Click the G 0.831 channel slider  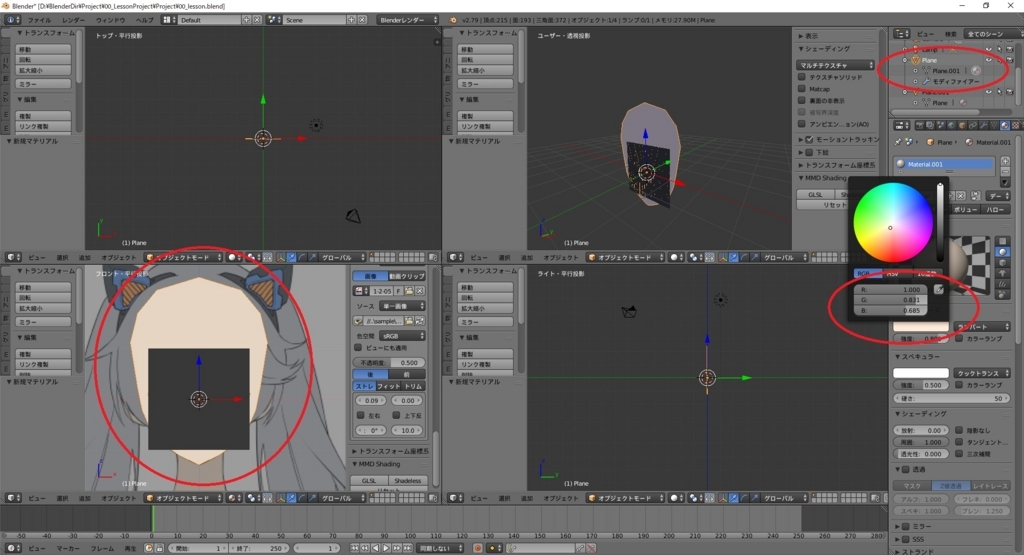(x=891, y=300)
